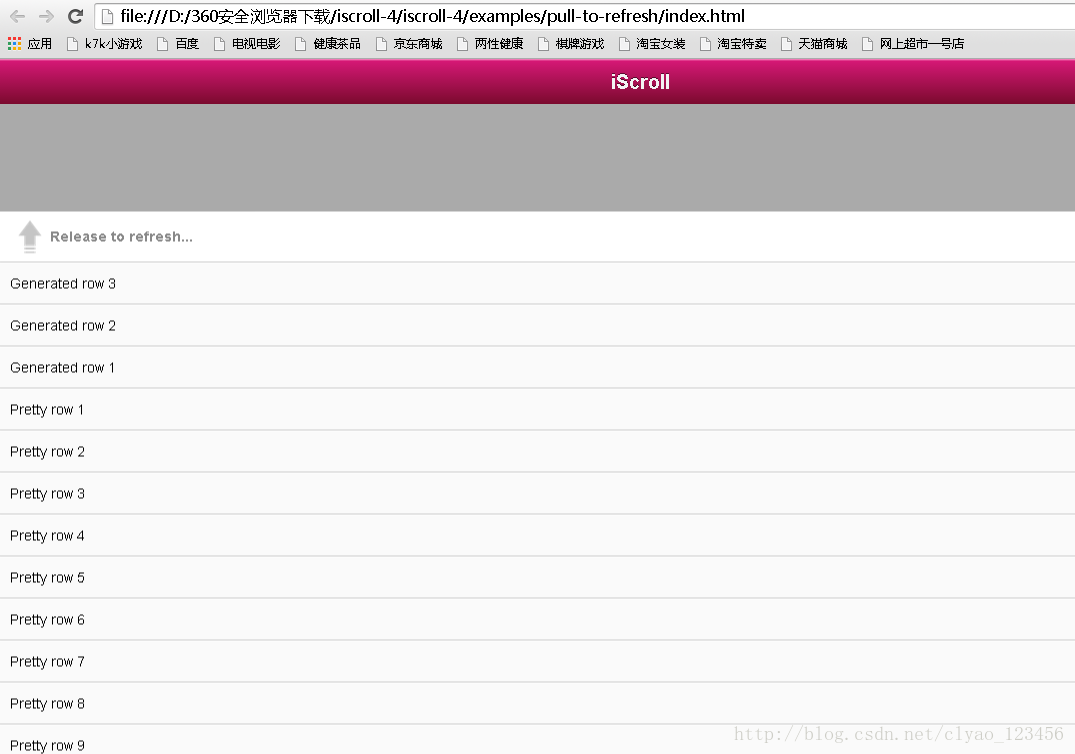
Task: Click the browser forward arrow
Action: tap(46, 16)
